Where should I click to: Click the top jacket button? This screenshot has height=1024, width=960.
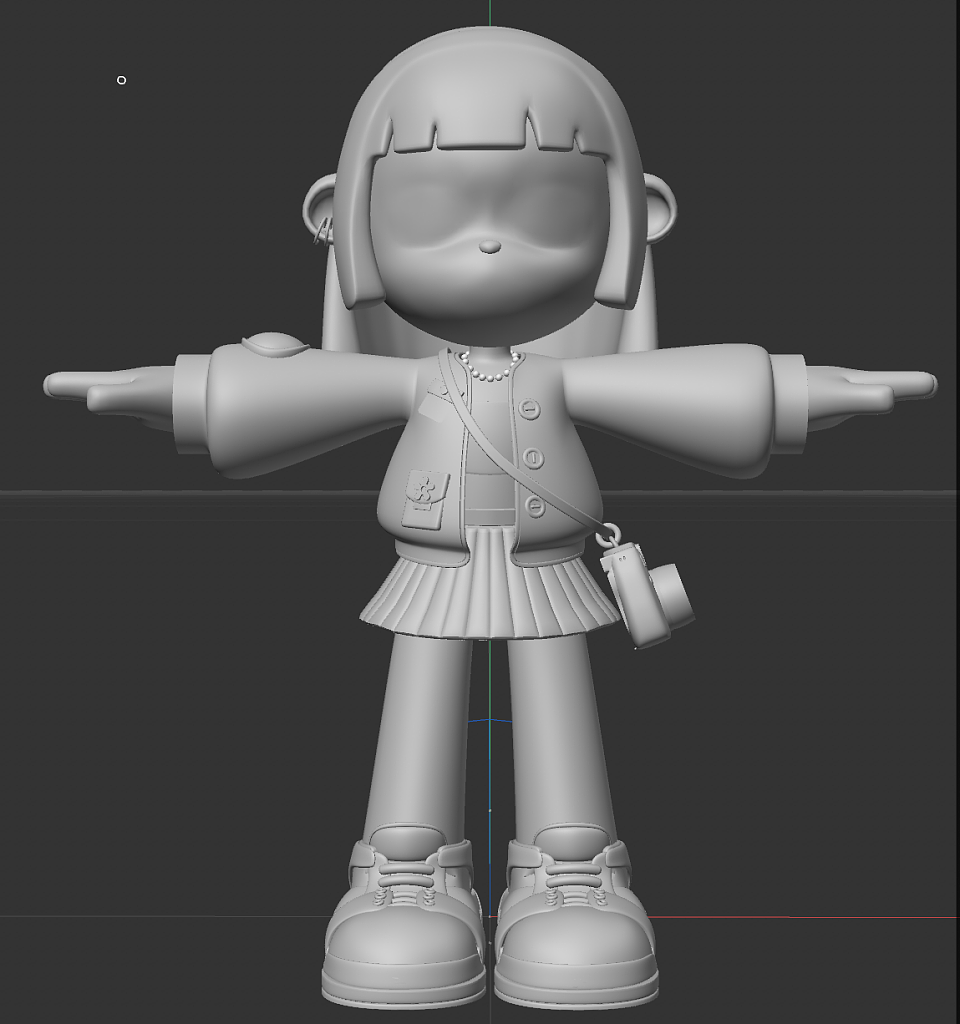(530, 409)
